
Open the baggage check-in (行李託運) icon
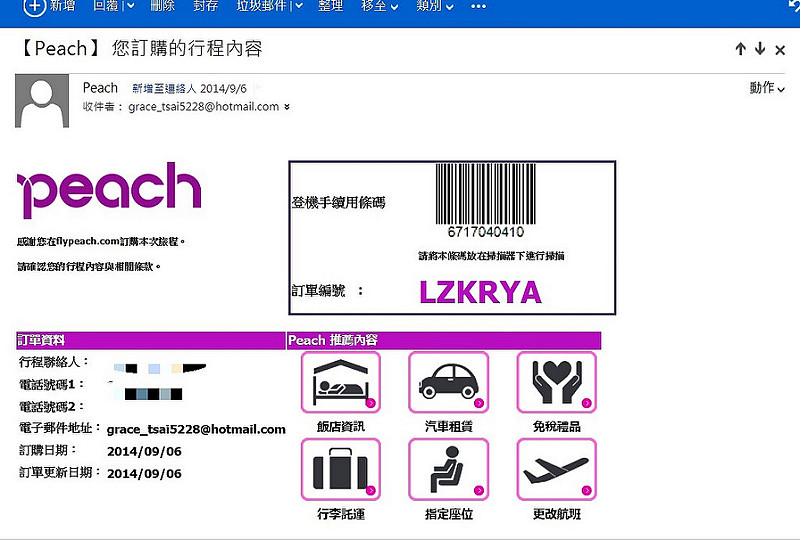[341, 469]
